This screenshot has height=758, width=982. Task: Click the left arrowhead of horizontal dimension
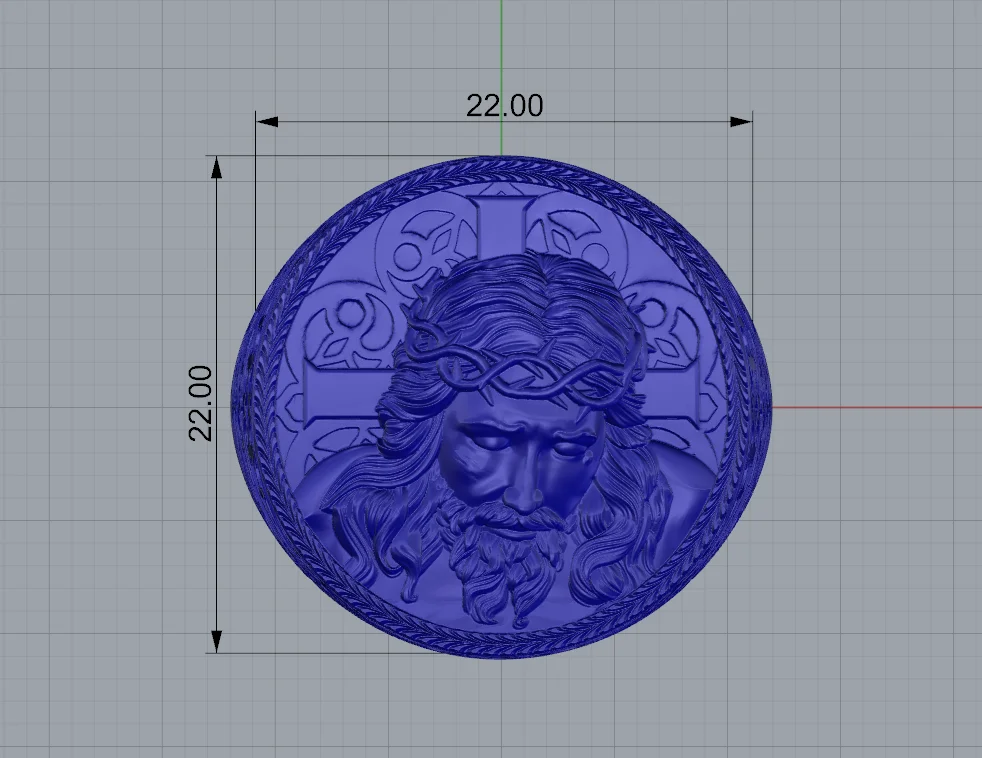[x=267, y=122]
